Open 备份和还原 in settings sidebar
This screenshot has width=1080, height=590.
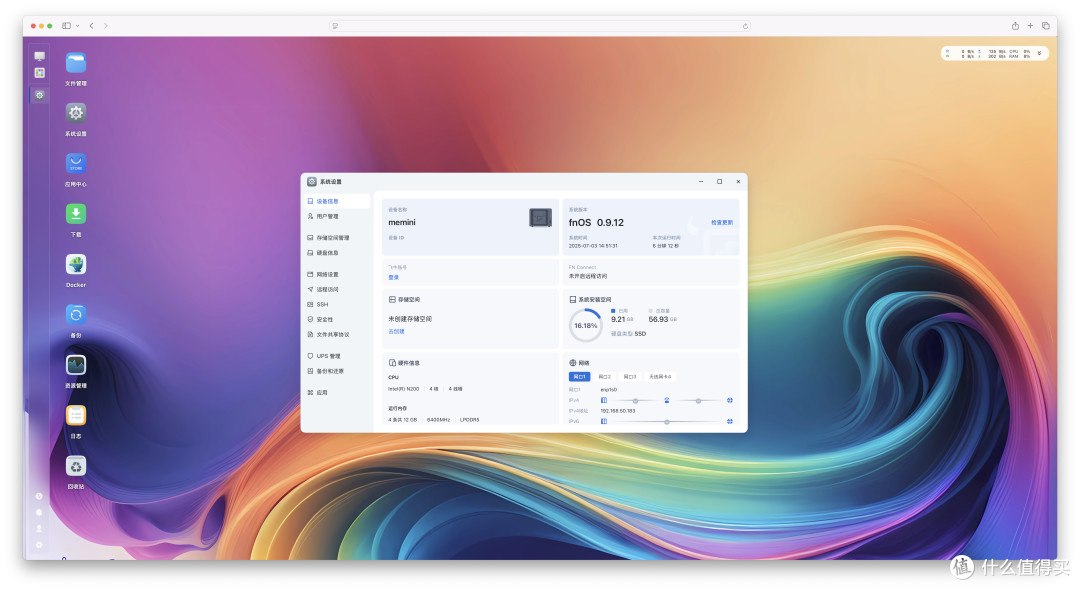[x=337, y=371]
